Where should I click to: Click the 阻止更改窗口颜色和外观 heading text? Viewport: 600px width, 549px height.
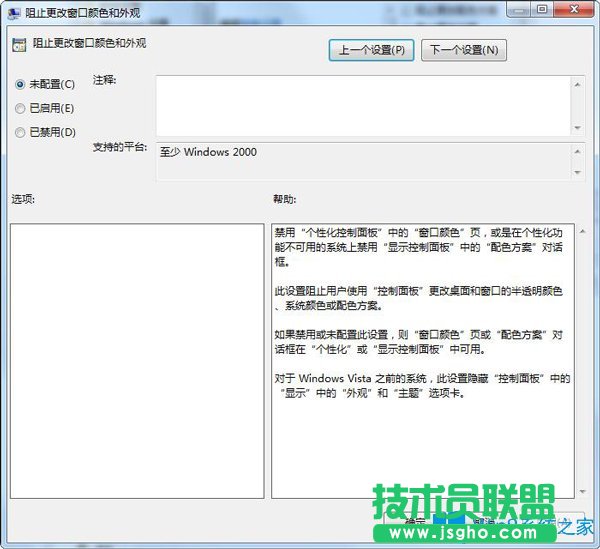pos(89,43)
